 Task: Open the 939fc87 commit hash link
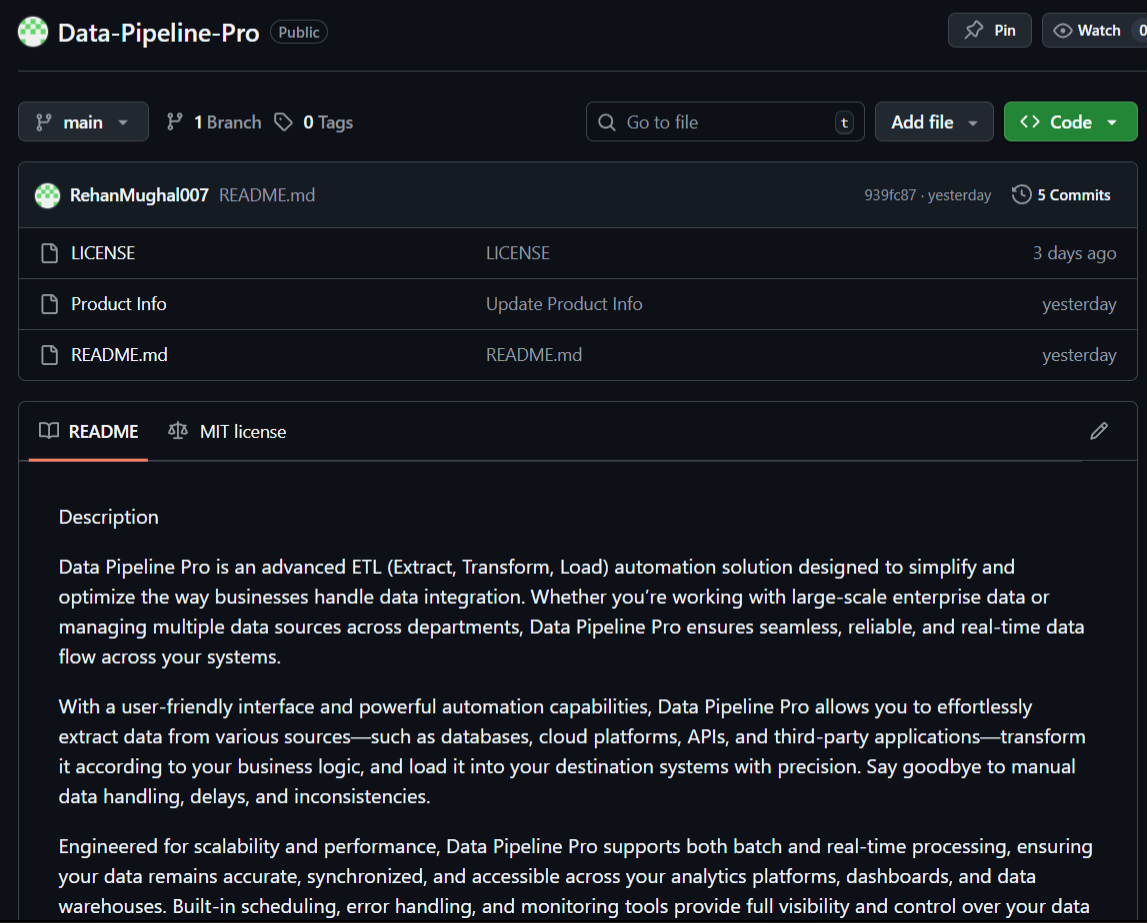(x=889, y=195)
